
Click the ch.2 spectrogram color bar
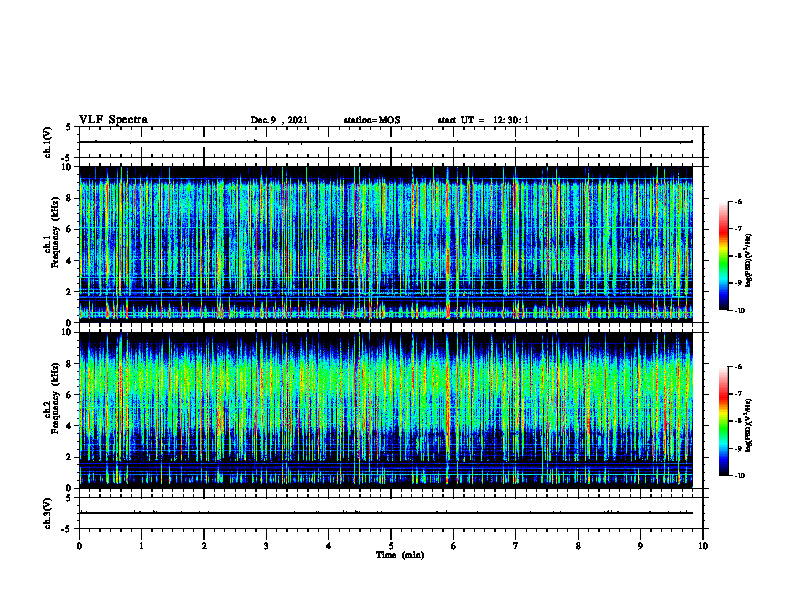click(723, 421)
